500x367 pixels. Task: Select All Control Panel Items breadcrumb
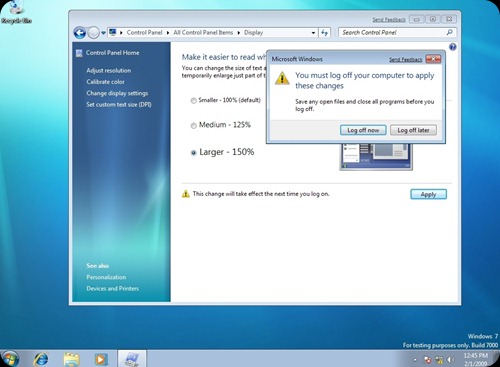203,32
